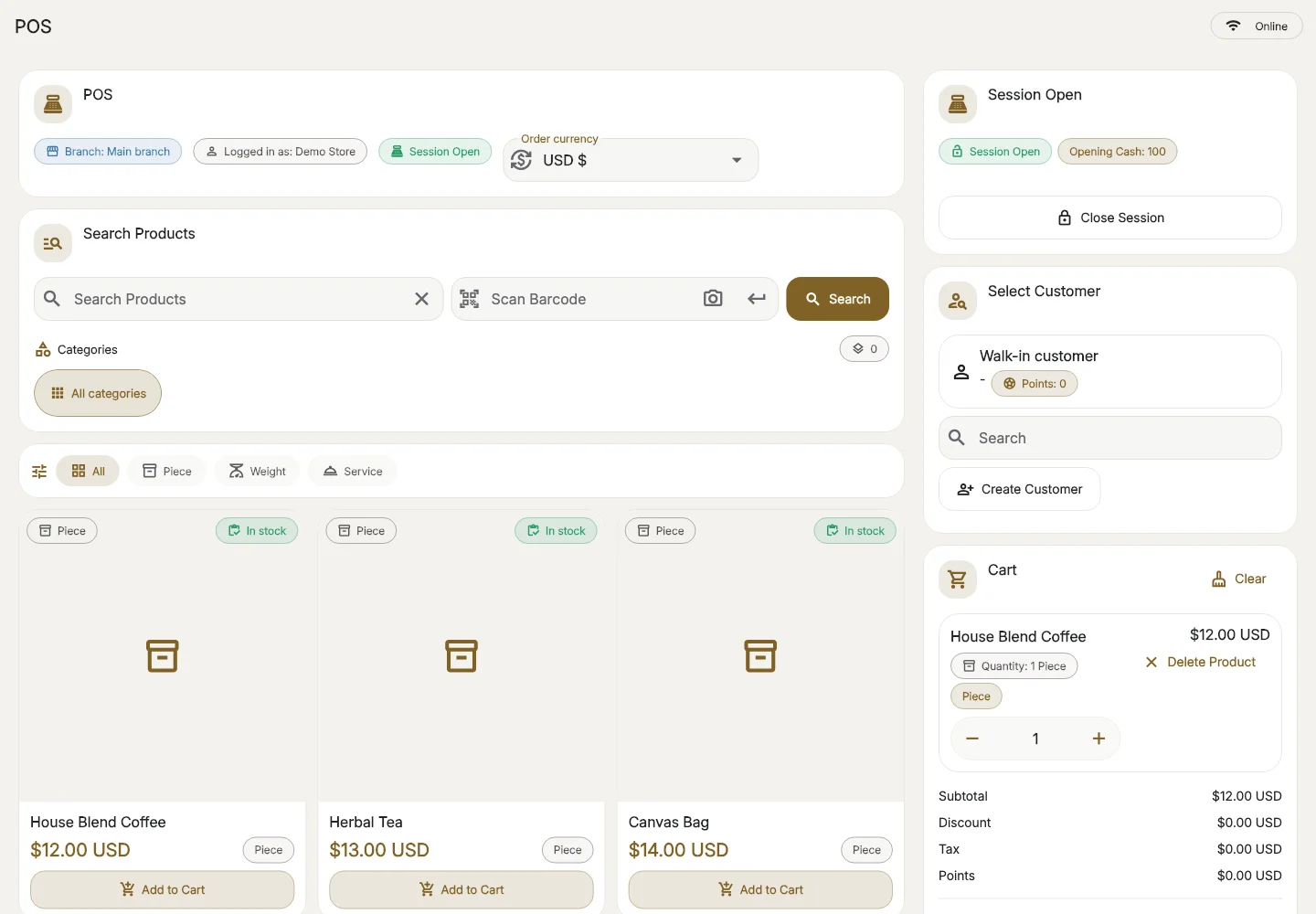Clear the cart
This screenshot has height=914, width=1316.
click(x=1238, y=579)
